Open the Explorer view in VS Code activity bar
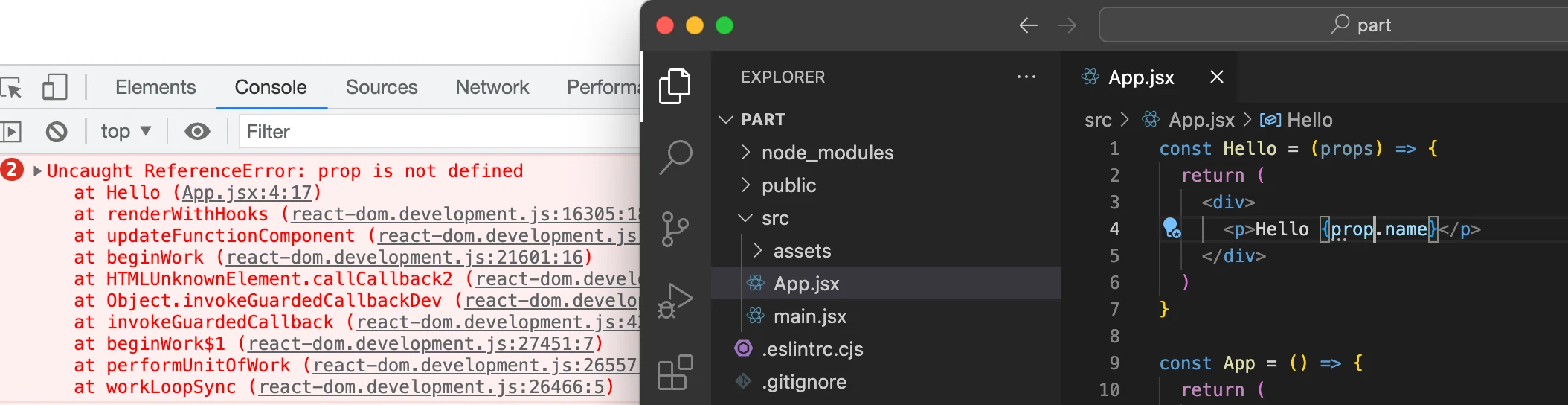This screenshot has width=1568, height=405. click(675, 86)
